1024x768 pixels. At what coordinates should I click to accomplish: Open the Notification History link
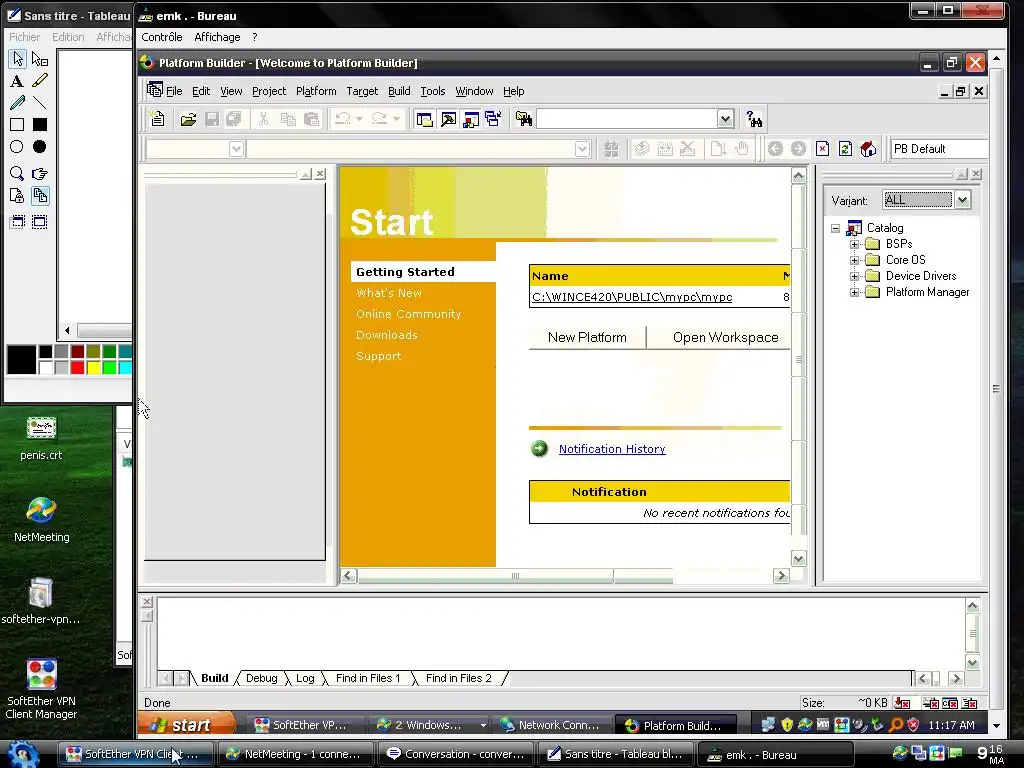tap(612, 449)
